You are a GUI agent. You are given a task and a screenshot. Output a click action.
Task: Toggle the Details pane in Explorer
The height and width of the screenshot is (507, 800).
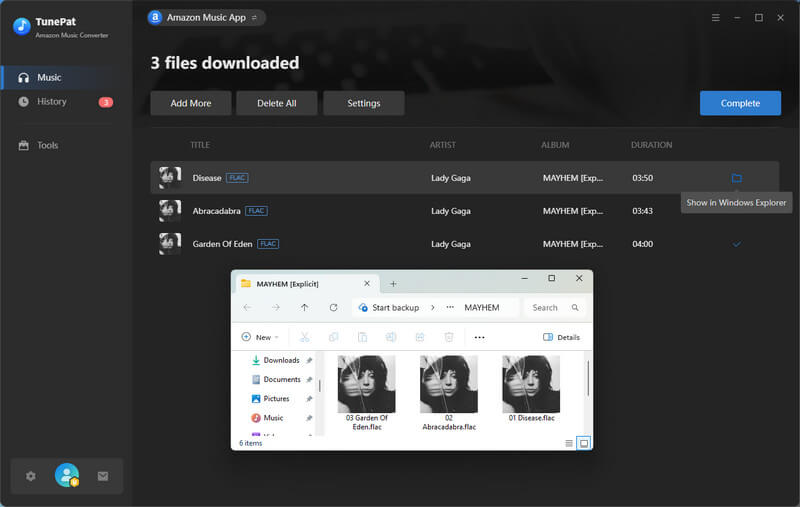(562, 337)
